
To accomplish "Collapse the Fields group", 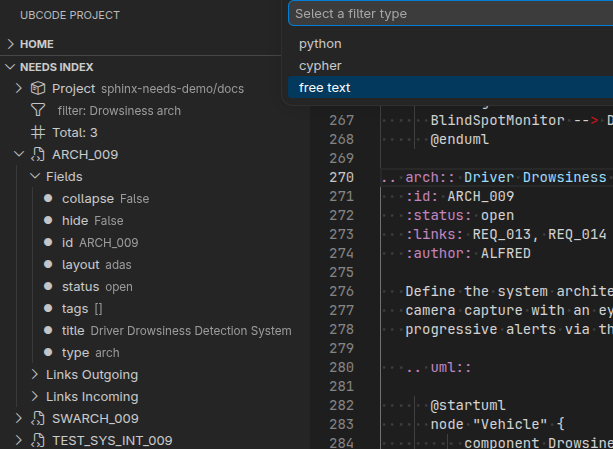I will click(35, 176).
